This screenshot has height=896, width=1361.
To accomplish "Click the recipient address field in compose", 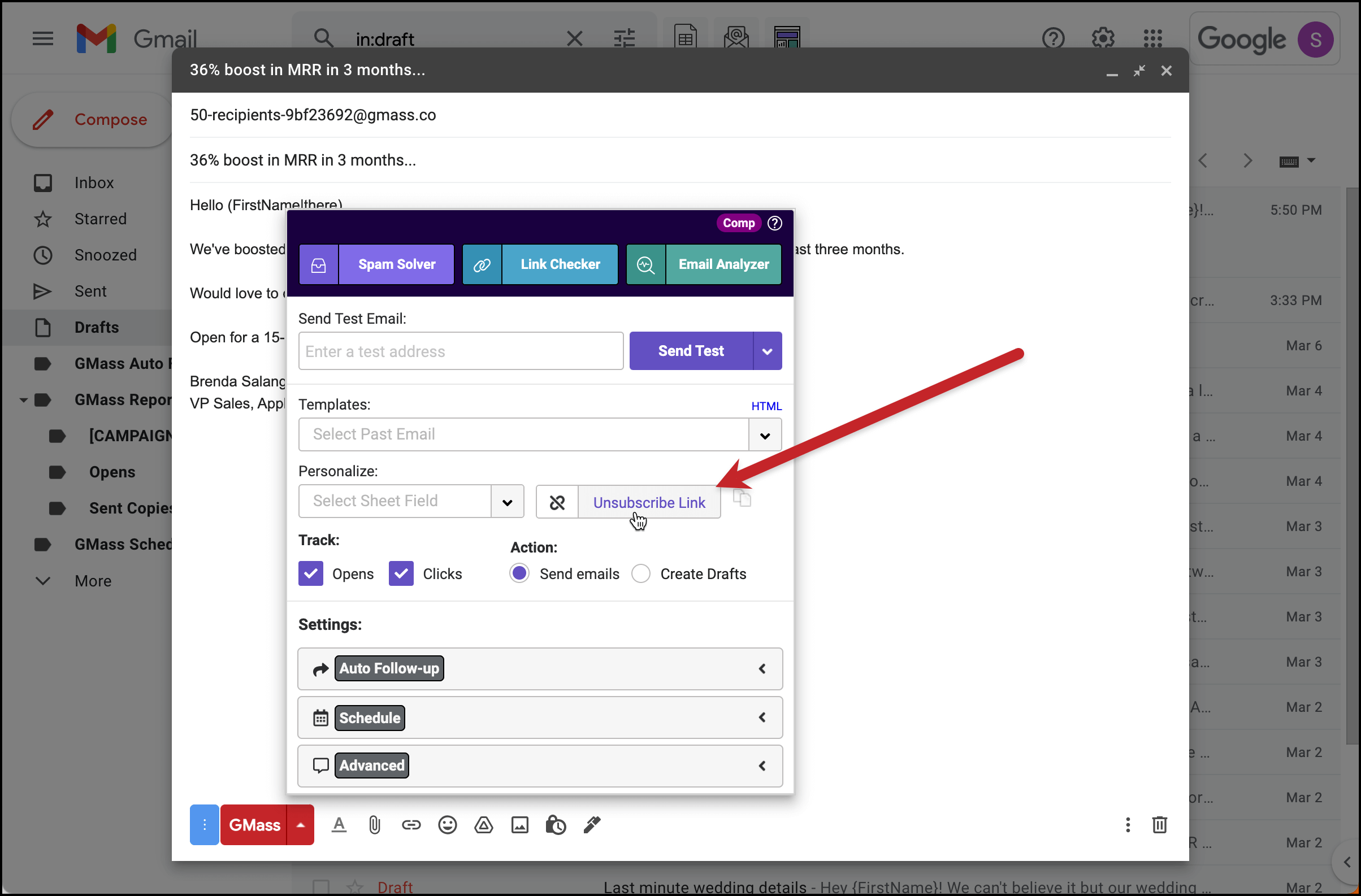I will pyautogui.click(x=680, y=115).
